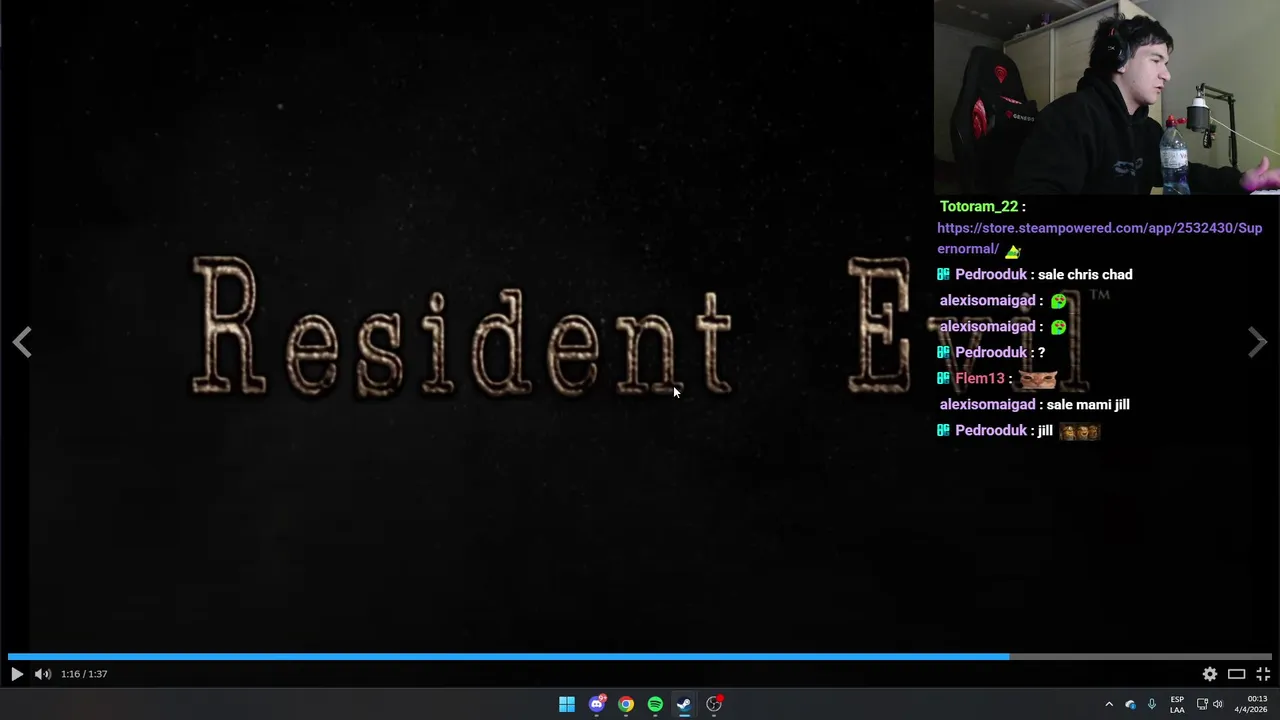Image resolution: width=1280 pixels, height=720 pixels.
Task: Open the Steam store Supernormal link
Action: (x=1099, y=238)
